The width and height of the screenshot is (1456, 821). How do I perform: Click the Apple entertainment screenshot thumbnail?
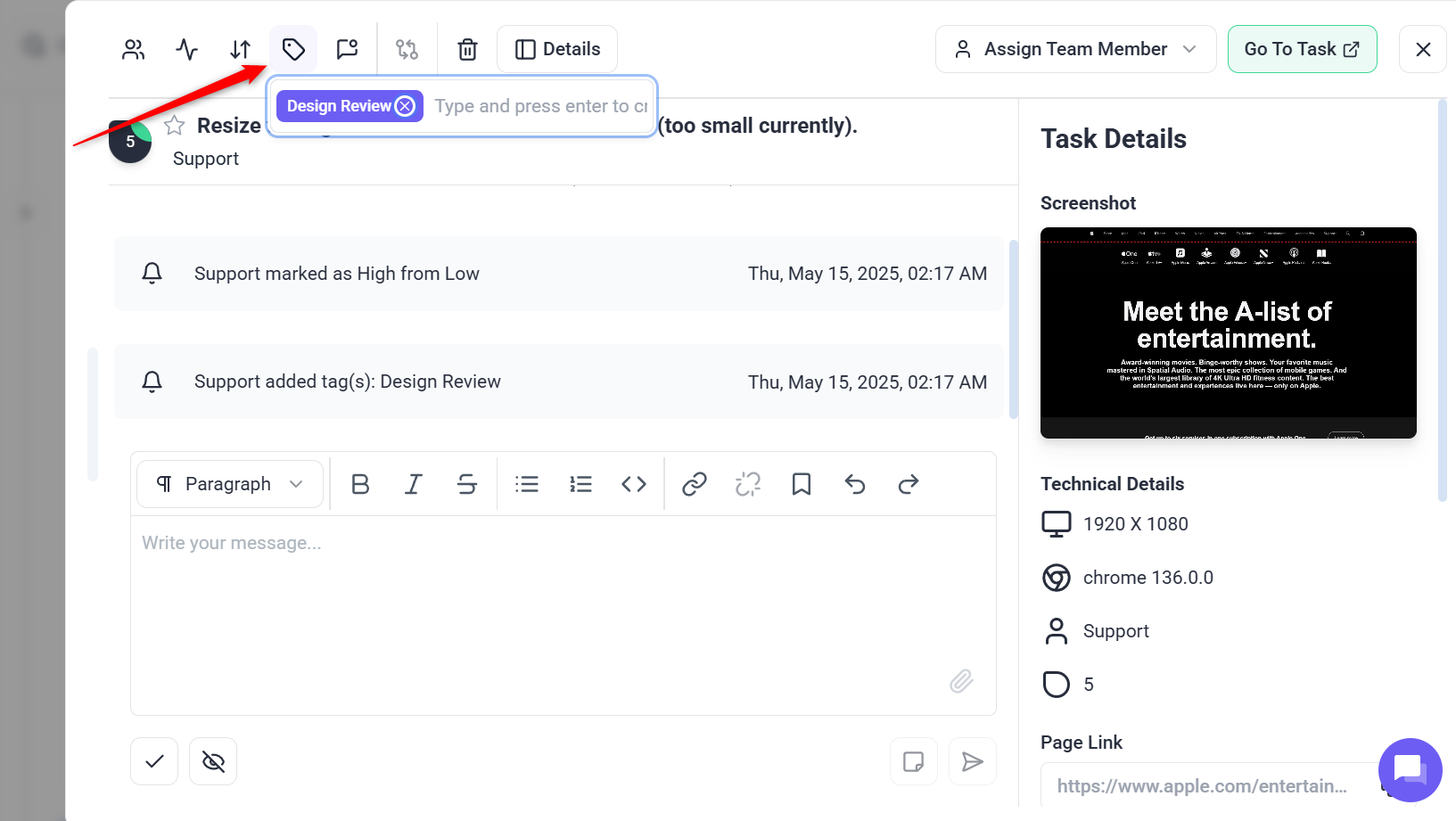pos(1228,333)
